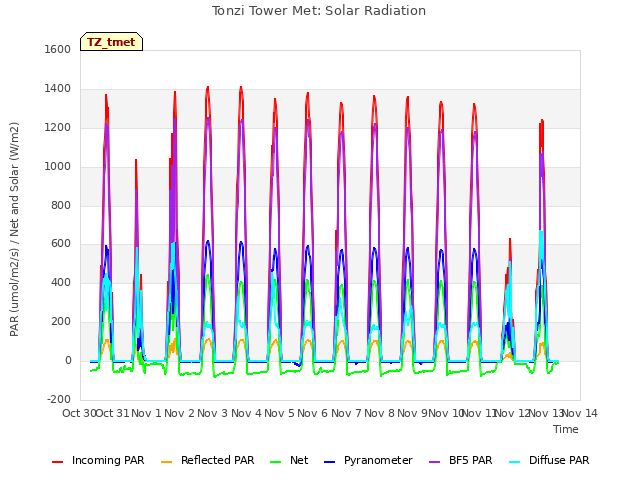Click the x-axis label Nov 7
Image resolution: width=640 pixels, height=480 pixels.
(x=346, y=413)
